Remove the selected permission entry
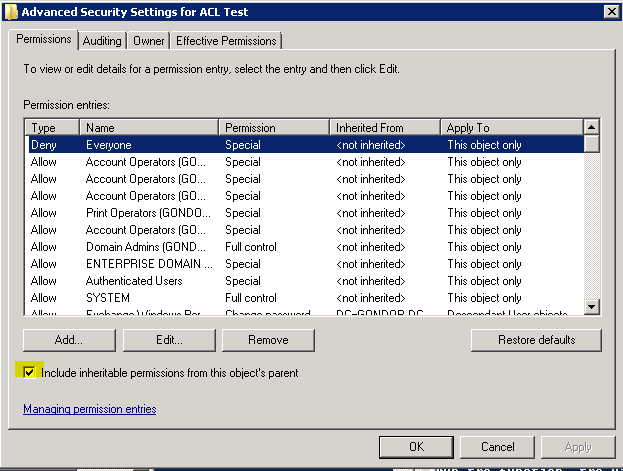The width and height of the screenshot is (623, 471). coord(268,340)
